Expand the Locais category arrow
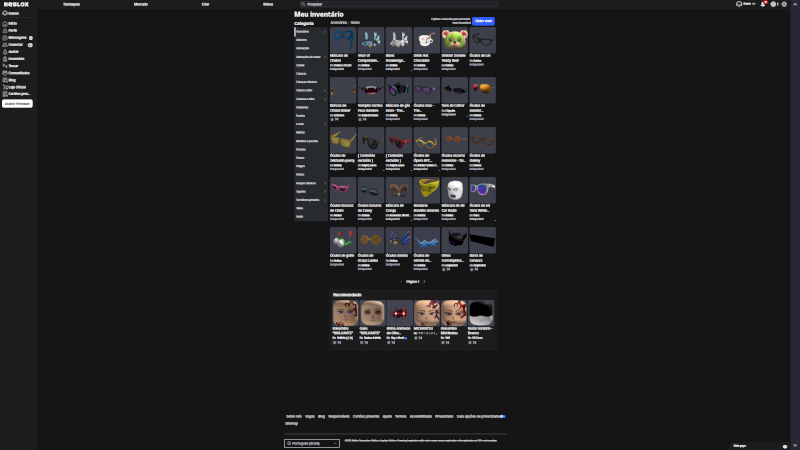Screen dimensions: 800x450 tap(325, 124)
